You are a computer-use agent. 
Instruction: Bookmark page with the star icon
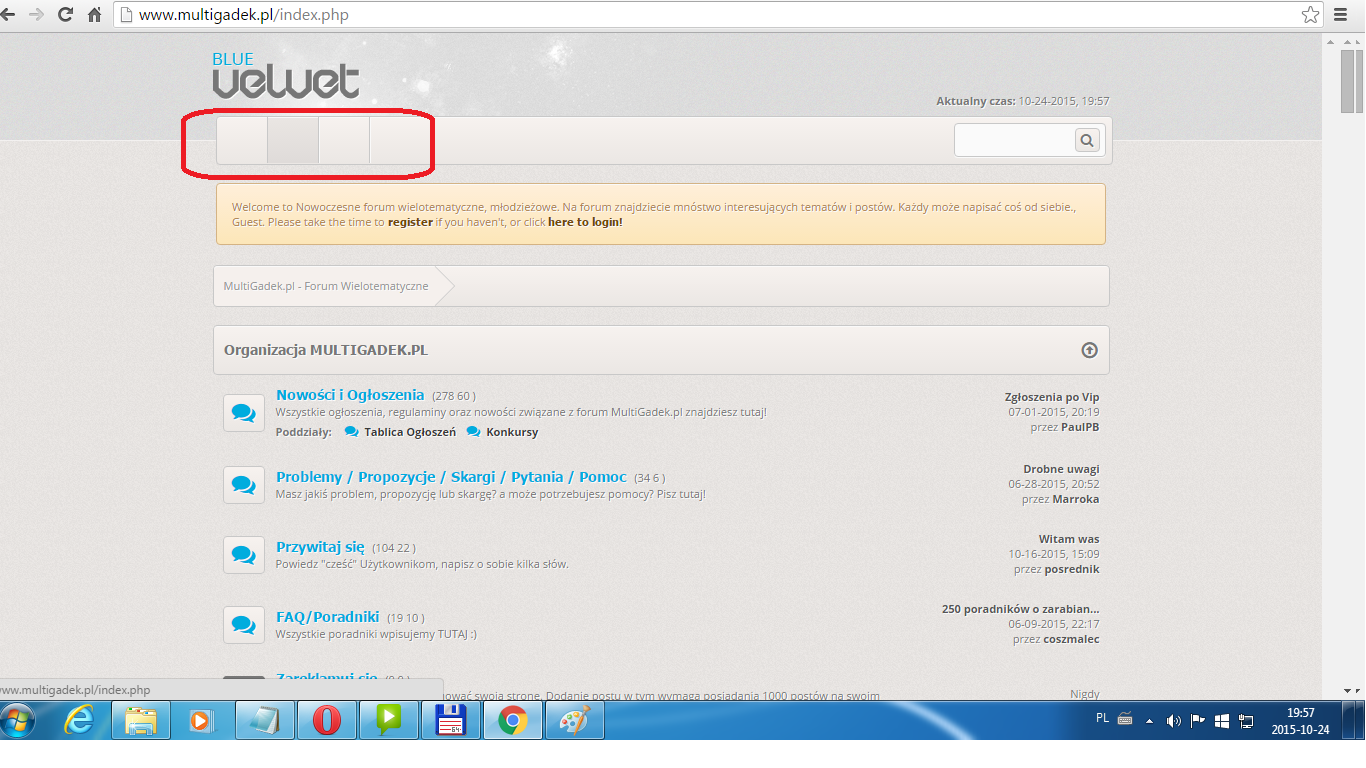1310,14
